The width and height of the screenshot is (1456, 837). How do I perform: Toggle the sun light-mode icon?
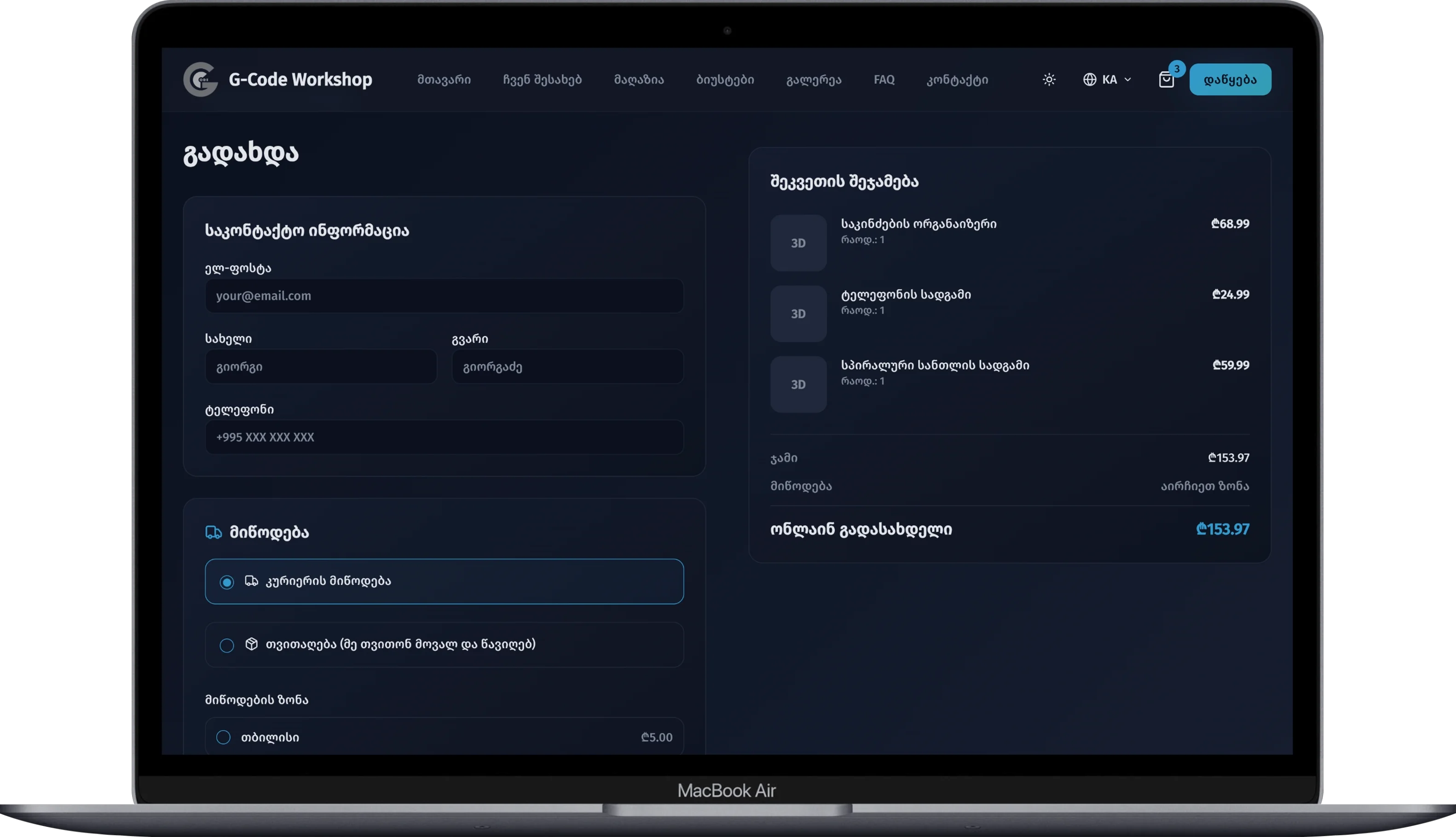tap(1049, 79)
